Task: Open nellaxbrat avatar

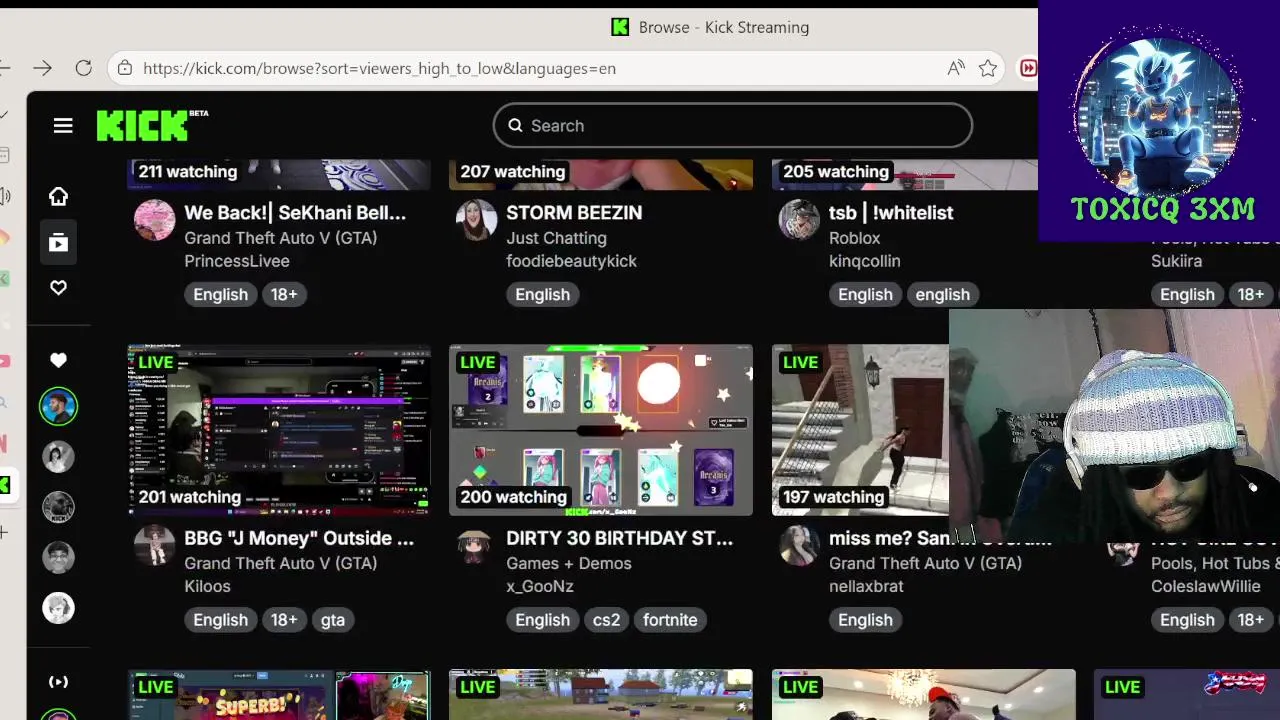Action: coord(799,545)
